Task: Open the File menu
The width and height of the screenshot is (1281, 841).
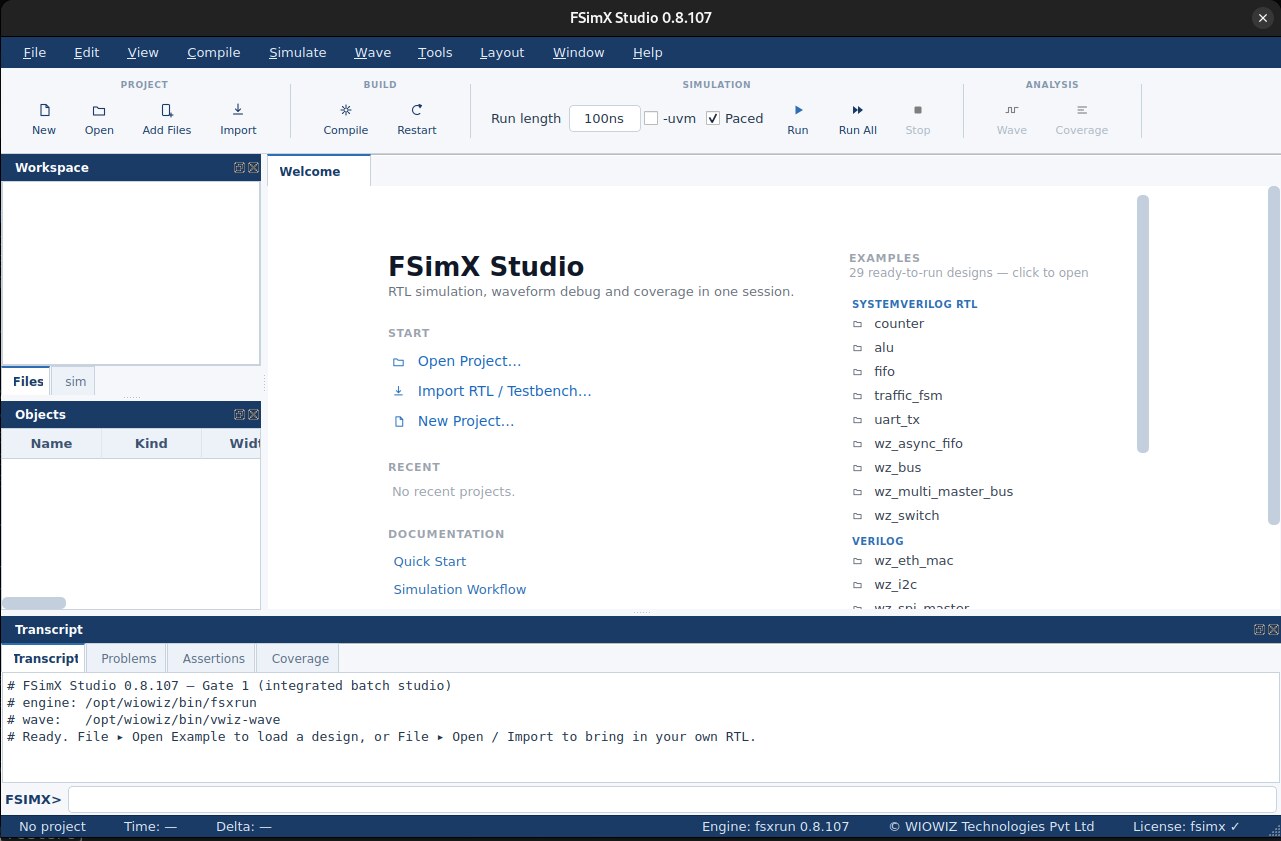Action: point(34,52)
